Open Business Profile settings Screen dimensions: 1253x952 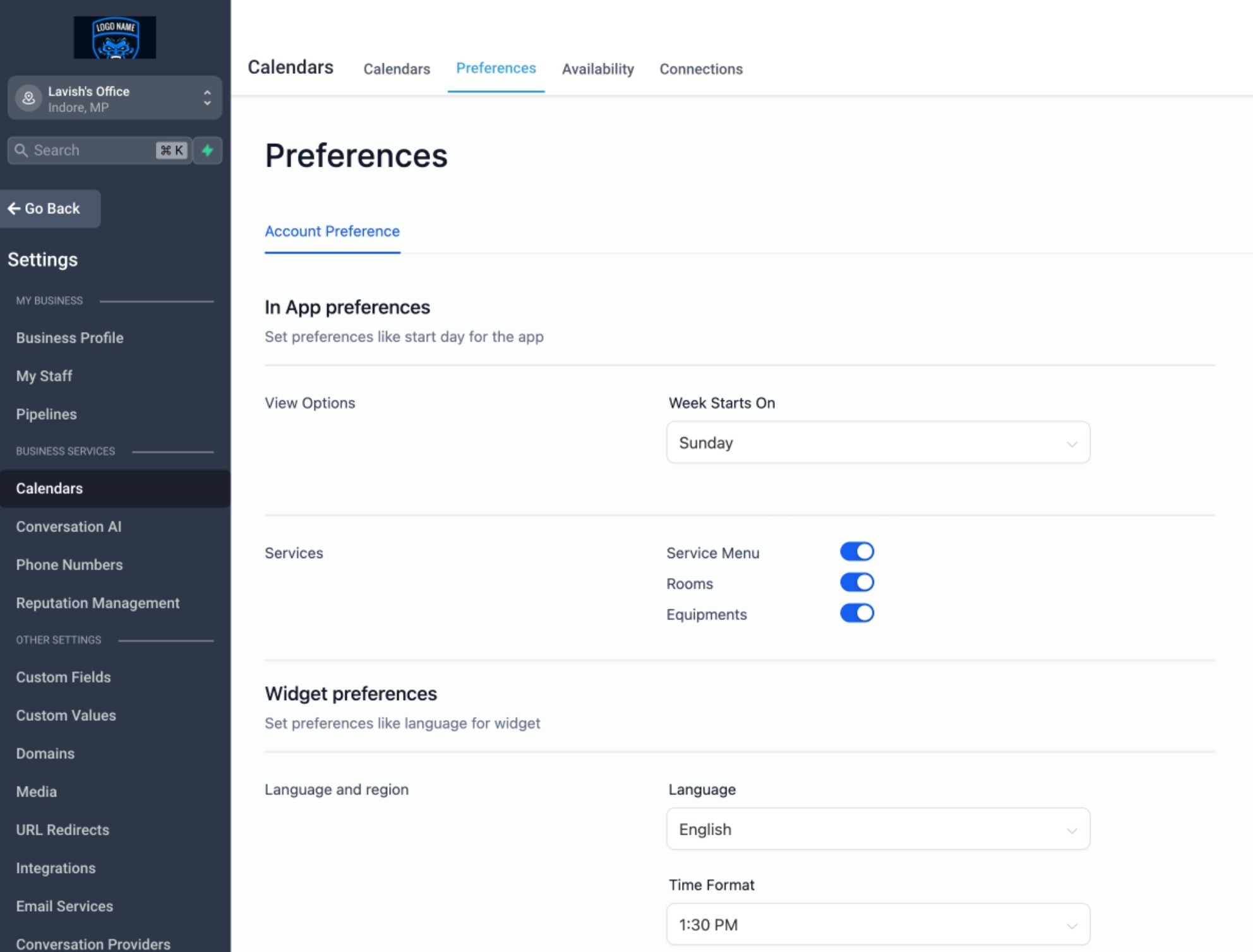pos(69,338)
